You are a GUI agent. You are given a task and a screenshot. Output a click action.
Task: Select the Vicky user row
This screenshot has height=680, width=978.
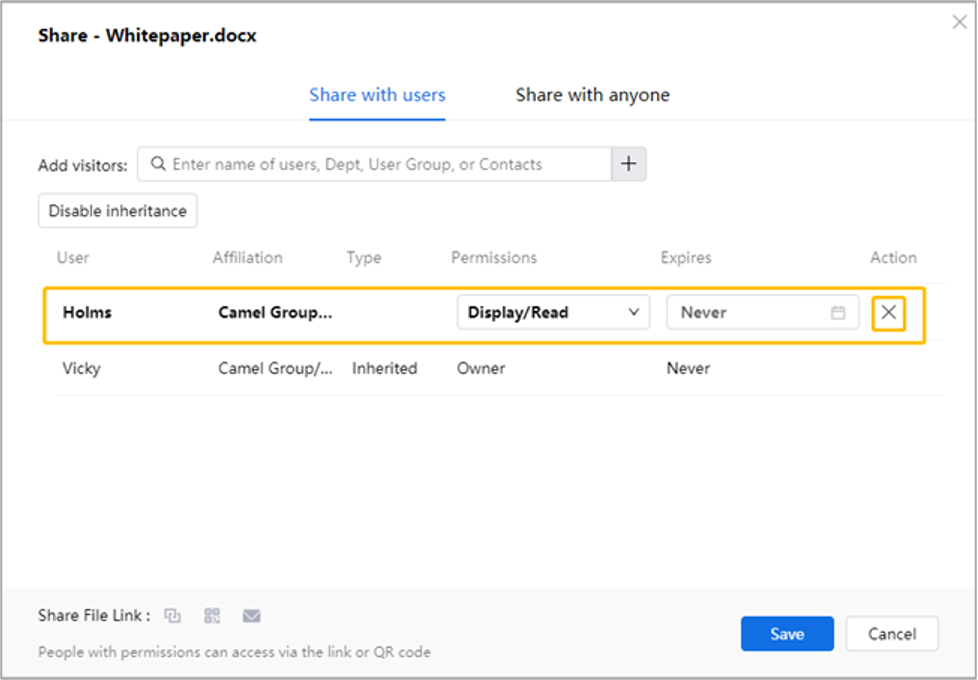click(82, 368)
